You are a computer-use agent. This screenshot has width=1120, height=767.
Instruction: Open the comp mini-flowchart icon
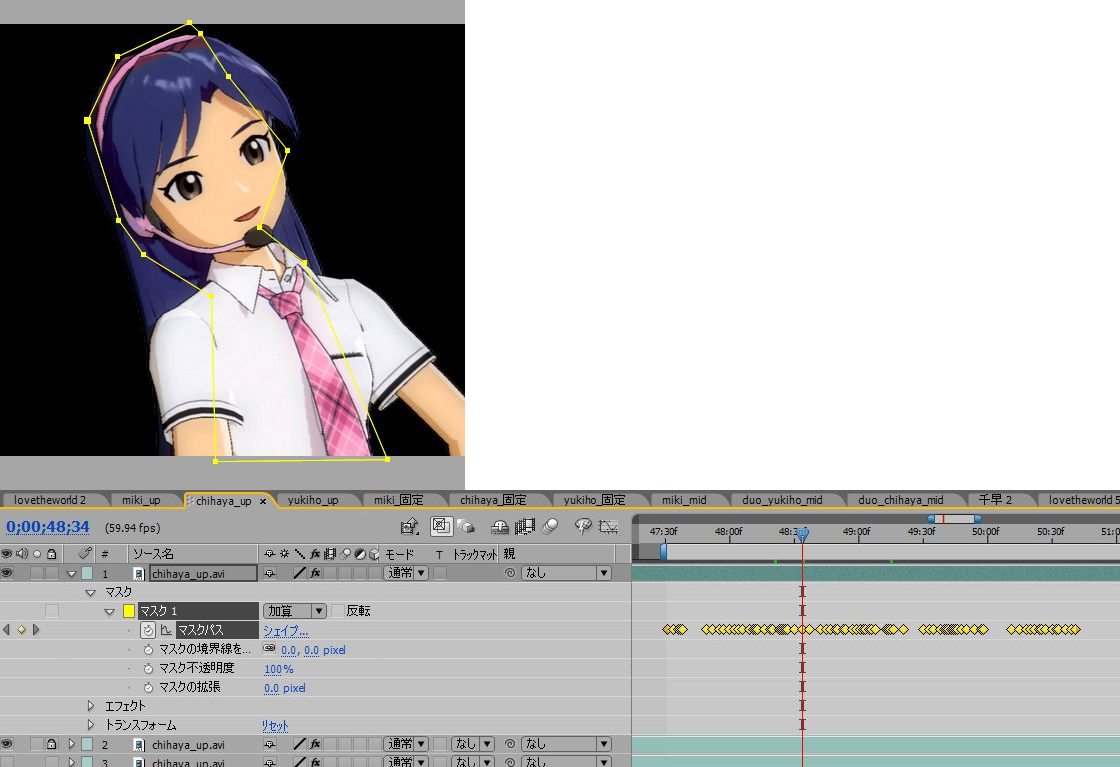tap(409, 527)
